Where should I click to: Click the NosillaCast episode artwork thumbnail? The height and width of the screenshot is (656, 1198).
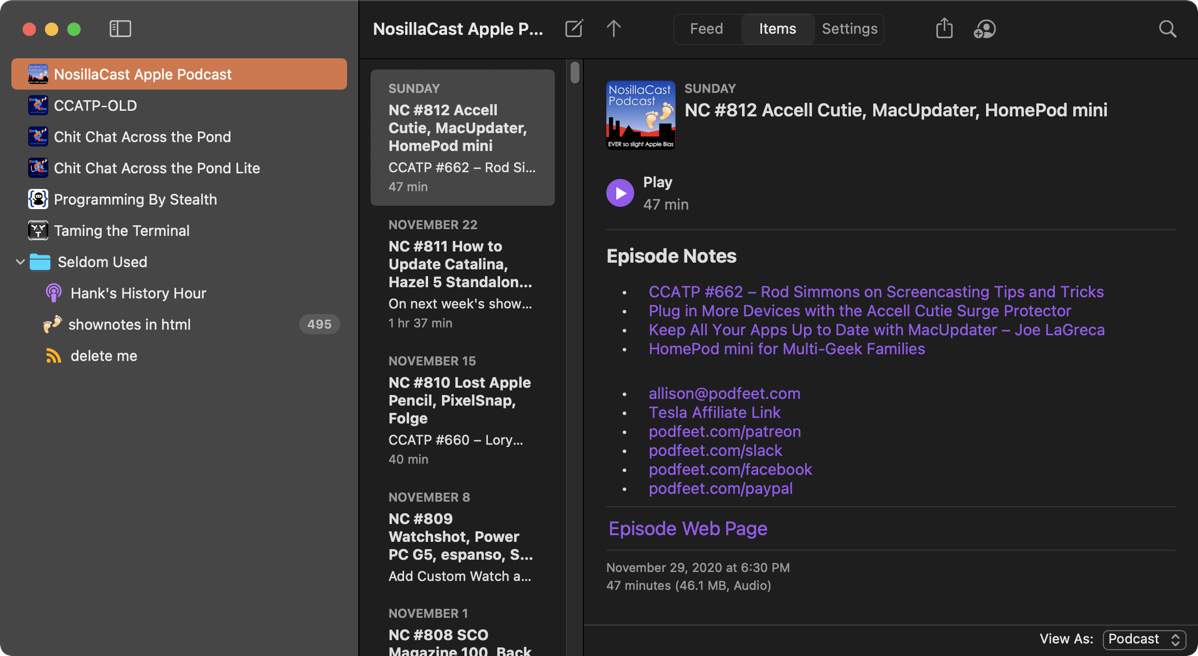click(640, 115)
